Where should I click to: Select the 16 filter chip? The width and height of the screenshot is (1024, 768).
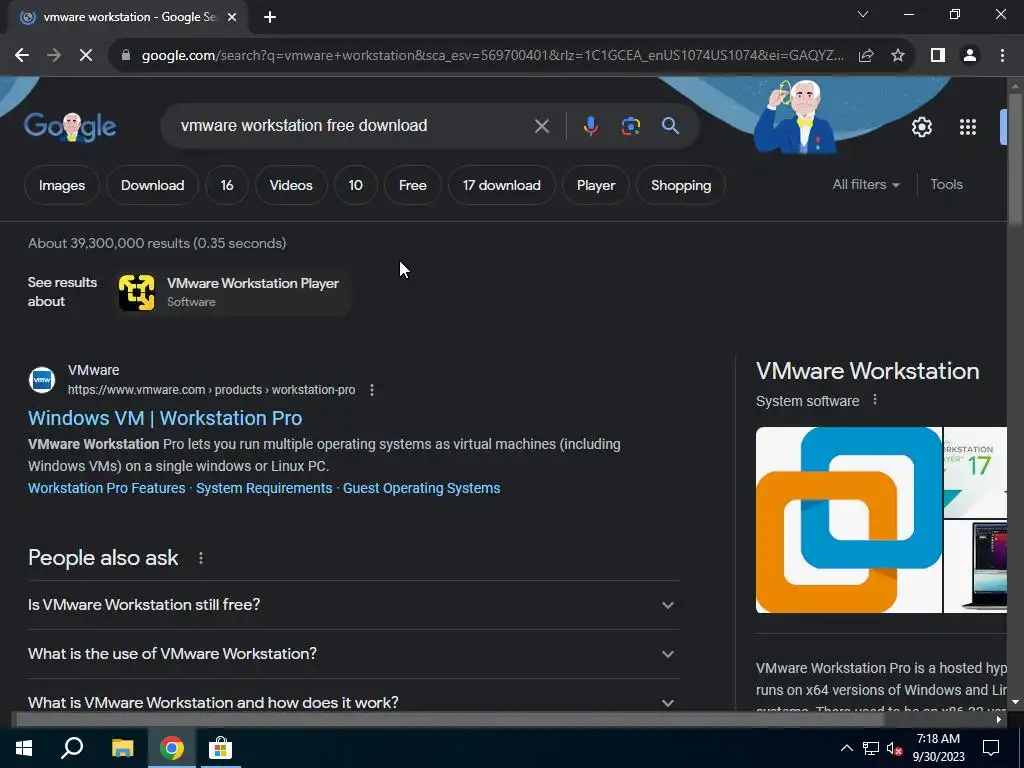pos(227,185)
